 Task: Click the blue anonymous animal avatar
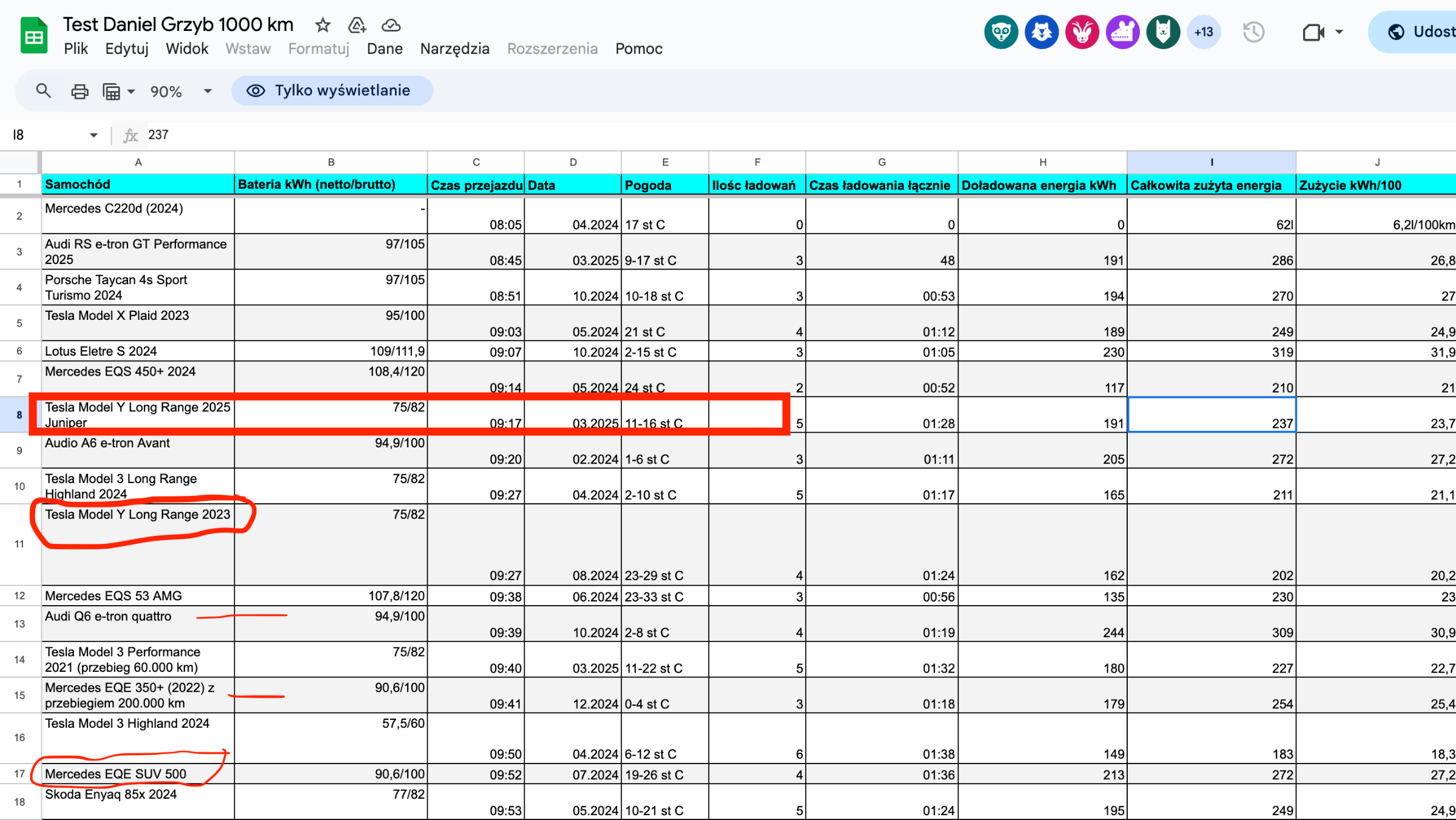coord(1042,32)
